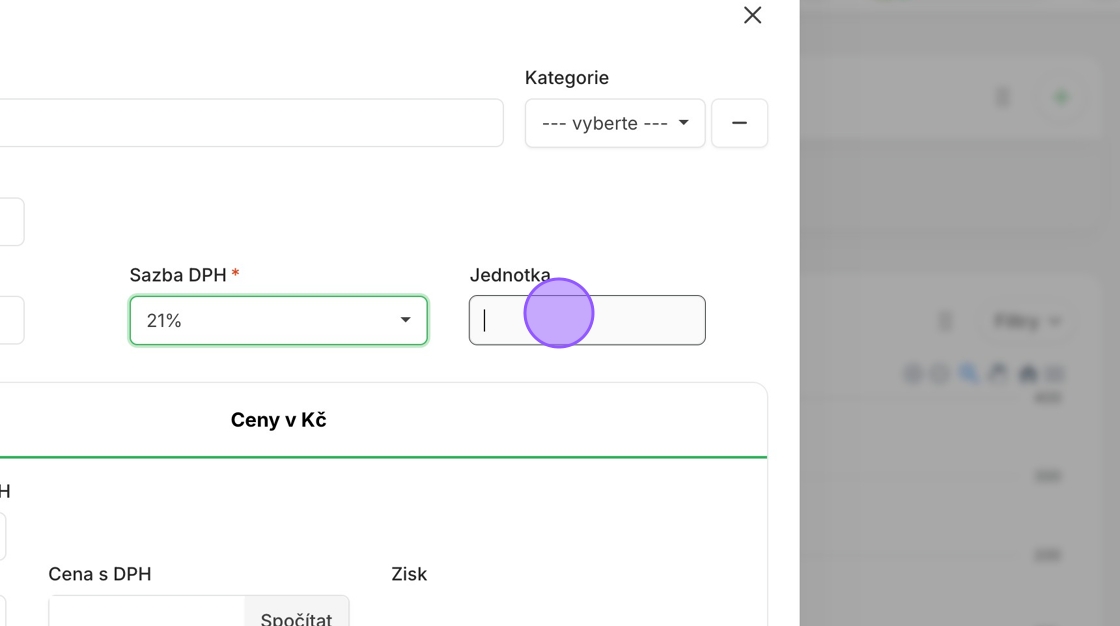Close the product form dialog with X
The width and height of the screenshot is (1120, 626).
pyautogui.click(x=752, y=15)
